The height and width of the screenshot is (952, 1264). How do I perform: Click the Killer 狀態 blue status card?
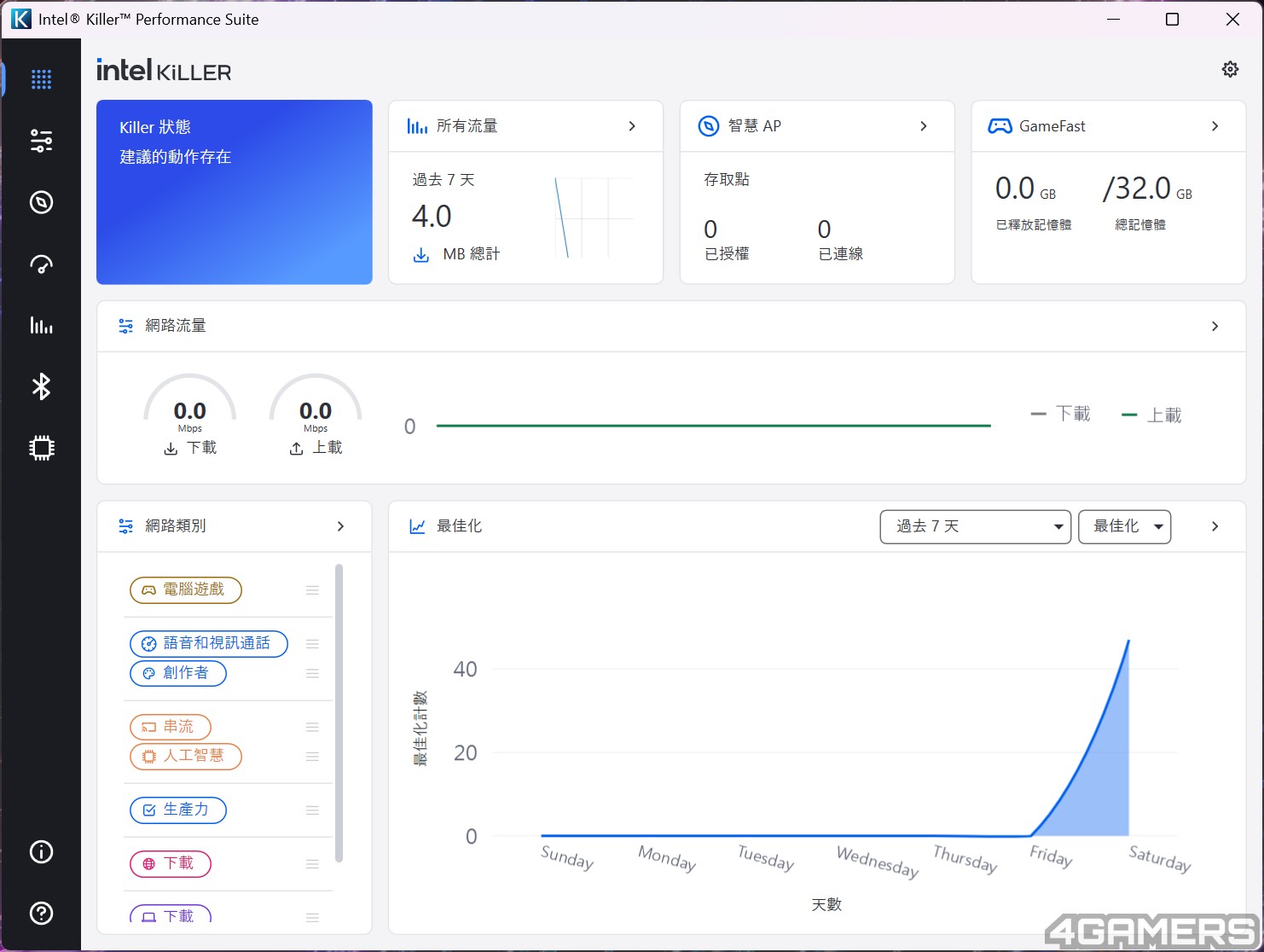pyautogui.click(x=235, y=192)
